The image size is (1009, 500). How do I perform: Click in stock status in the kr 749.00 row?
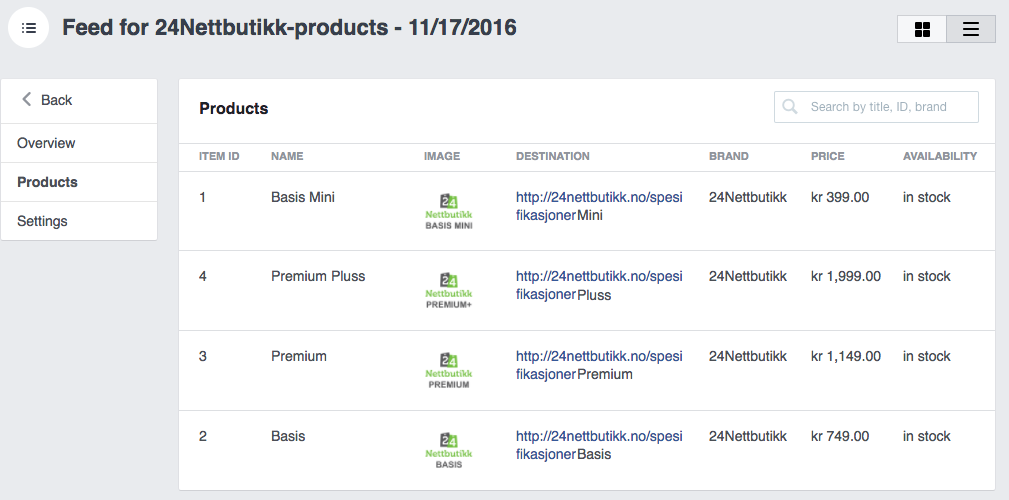pos(927,436)
